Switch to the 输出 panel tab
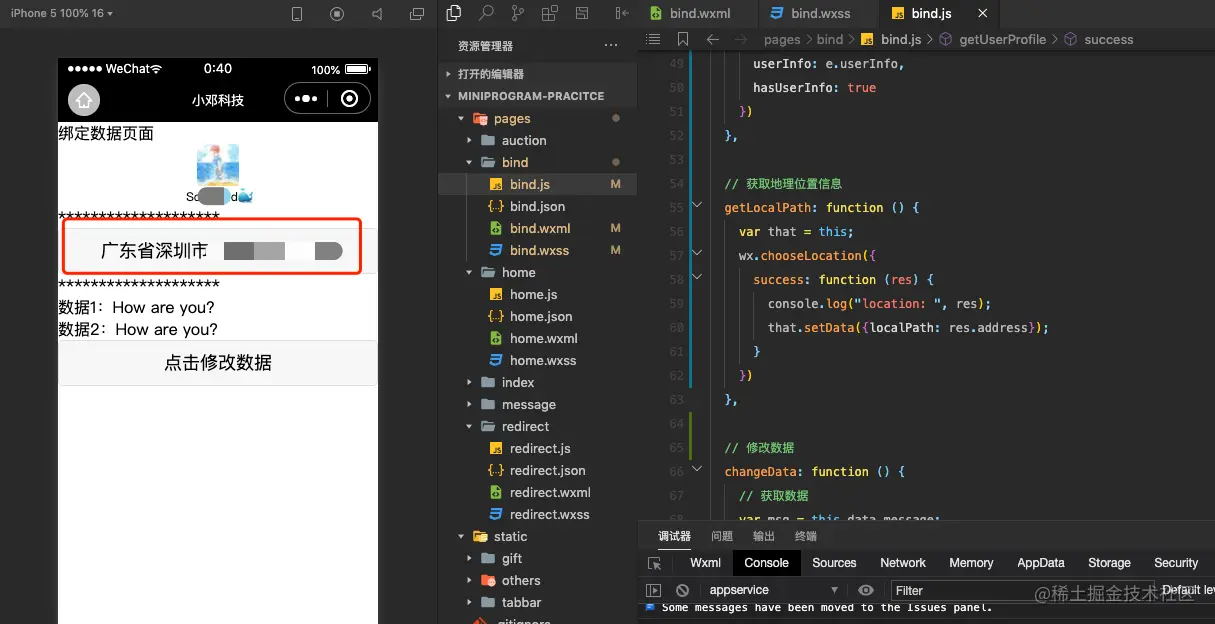1215x624 pixels. 764,536
